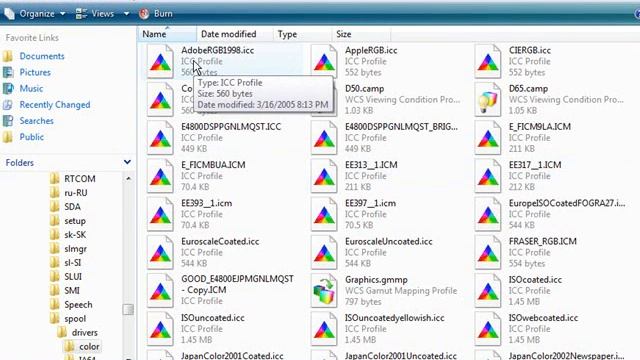Select GOOD_E4800EJPMGNLMQST Copy file icon
The image size is (640, 360).
(160, 291)
